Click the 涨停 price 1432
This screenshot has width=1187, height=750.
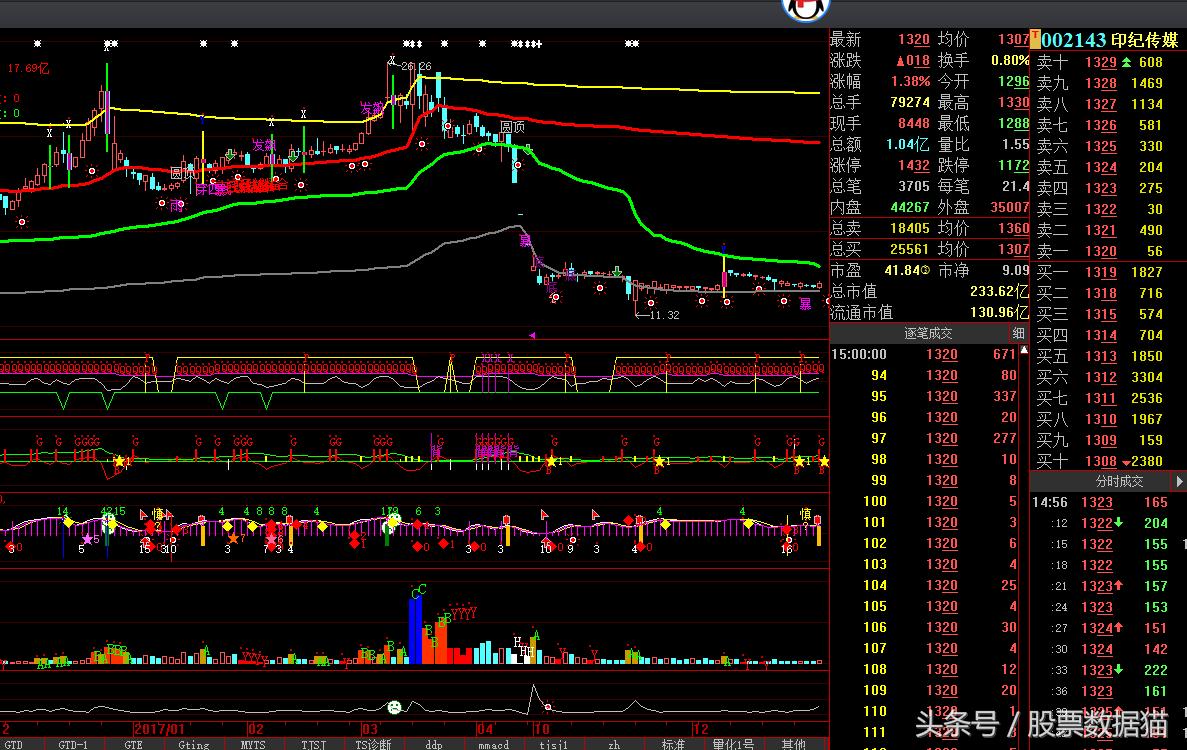pyautogui.click(x=914, y=165)
